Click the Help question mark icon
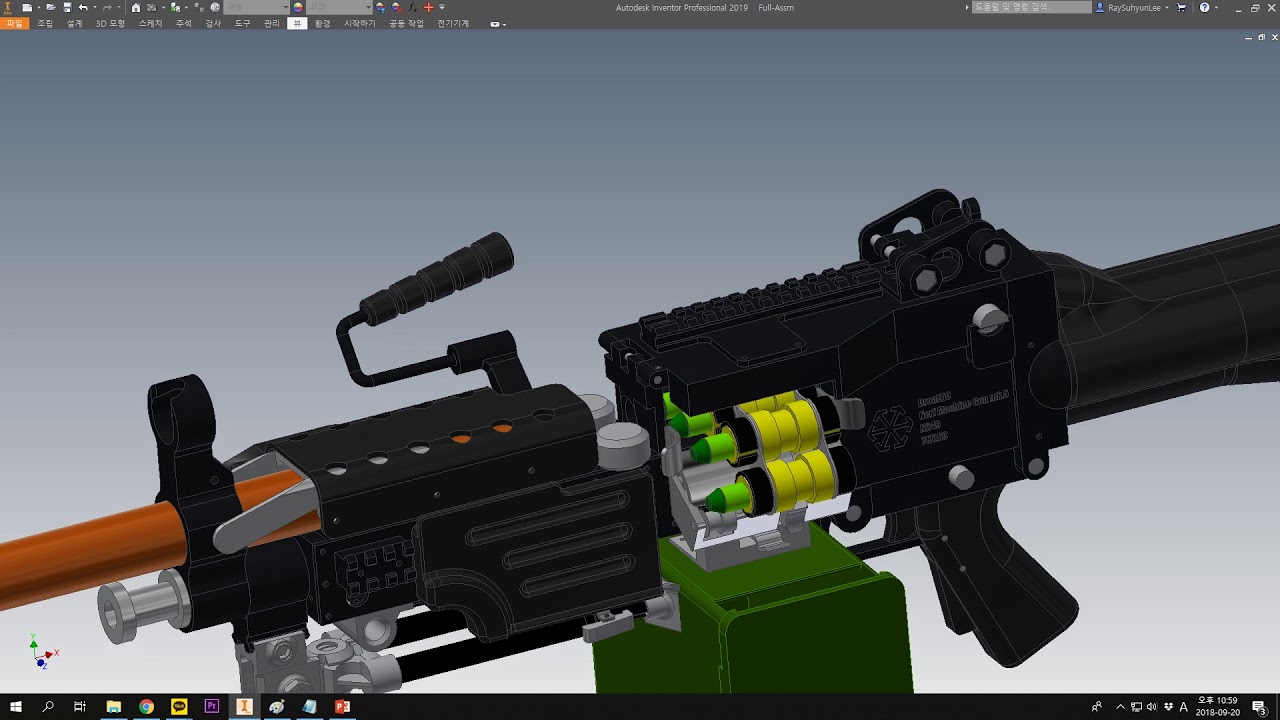Viewport: 1280px width, 720px height. (x=1204, y=7)
